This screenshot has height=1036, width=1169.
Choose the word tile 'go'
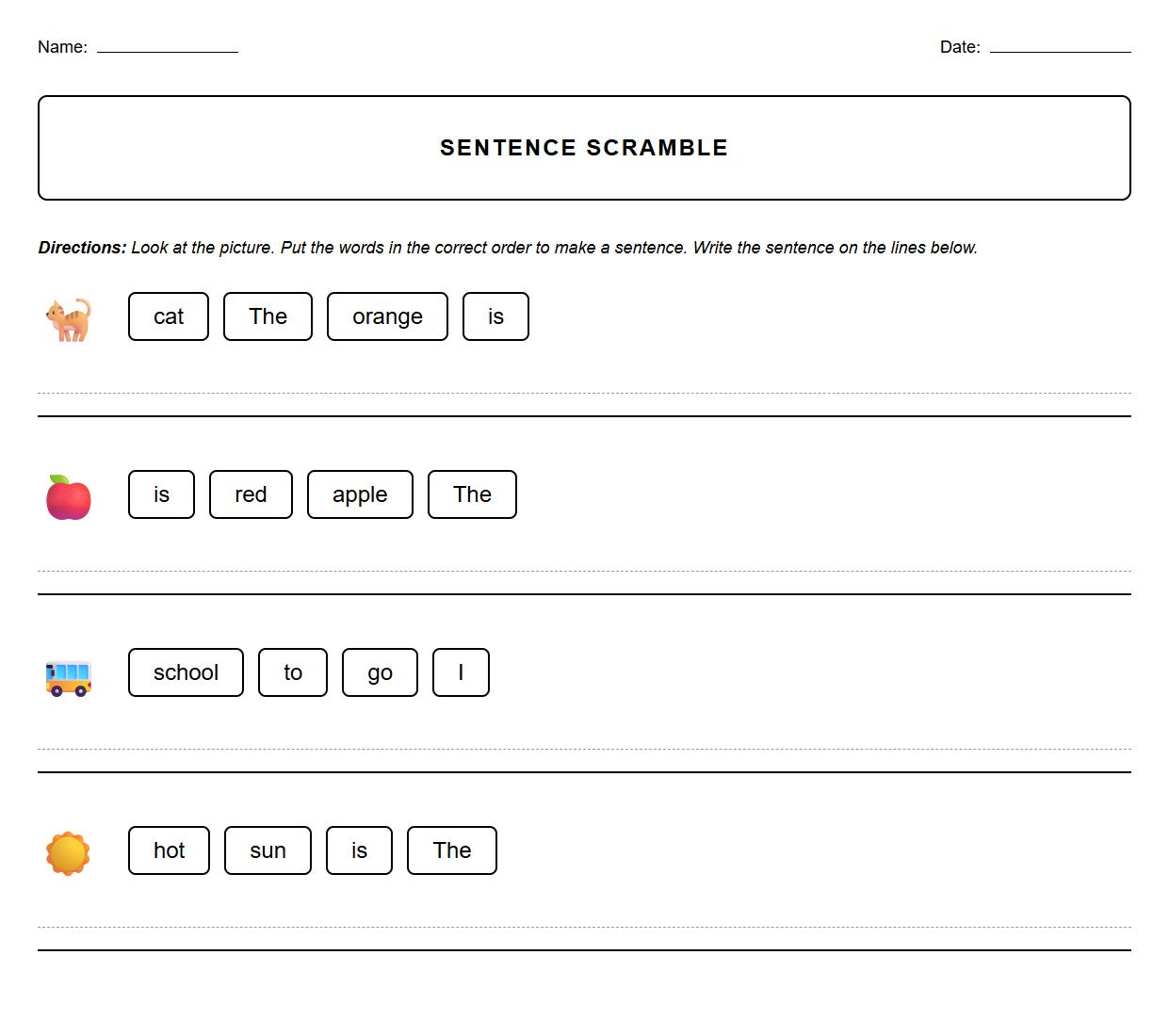click(x=380, y=672)
